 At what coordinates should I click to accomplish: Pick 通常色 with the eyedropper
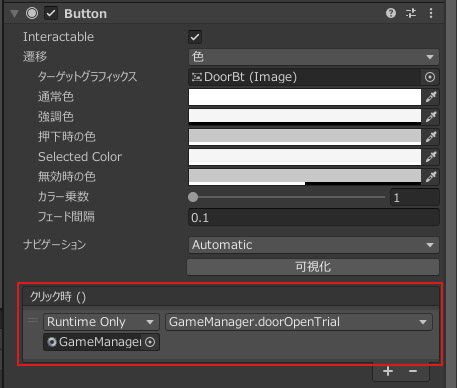click(x=431, y=97)
